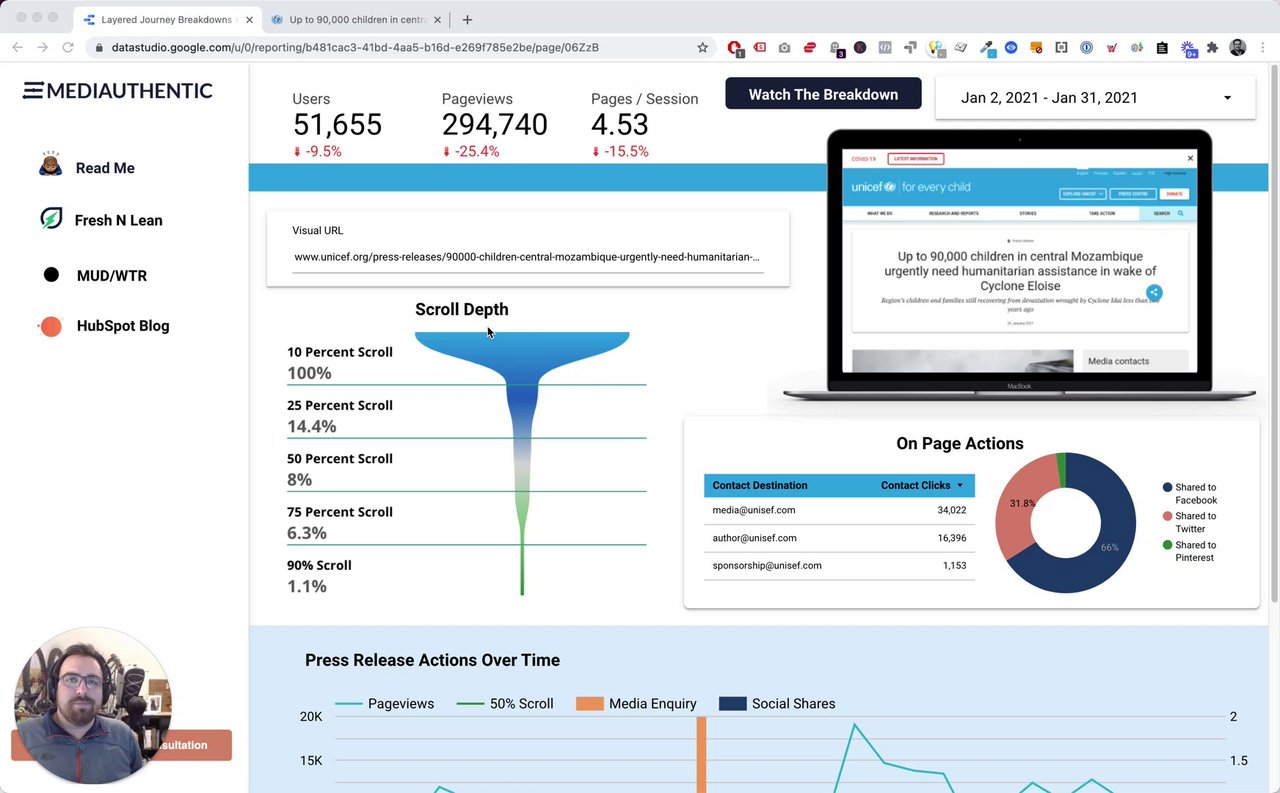The height and width of the screenshot is (793, 1280).
Task: Click the sponsorship@unisef.com row
Action: point(839,566)
